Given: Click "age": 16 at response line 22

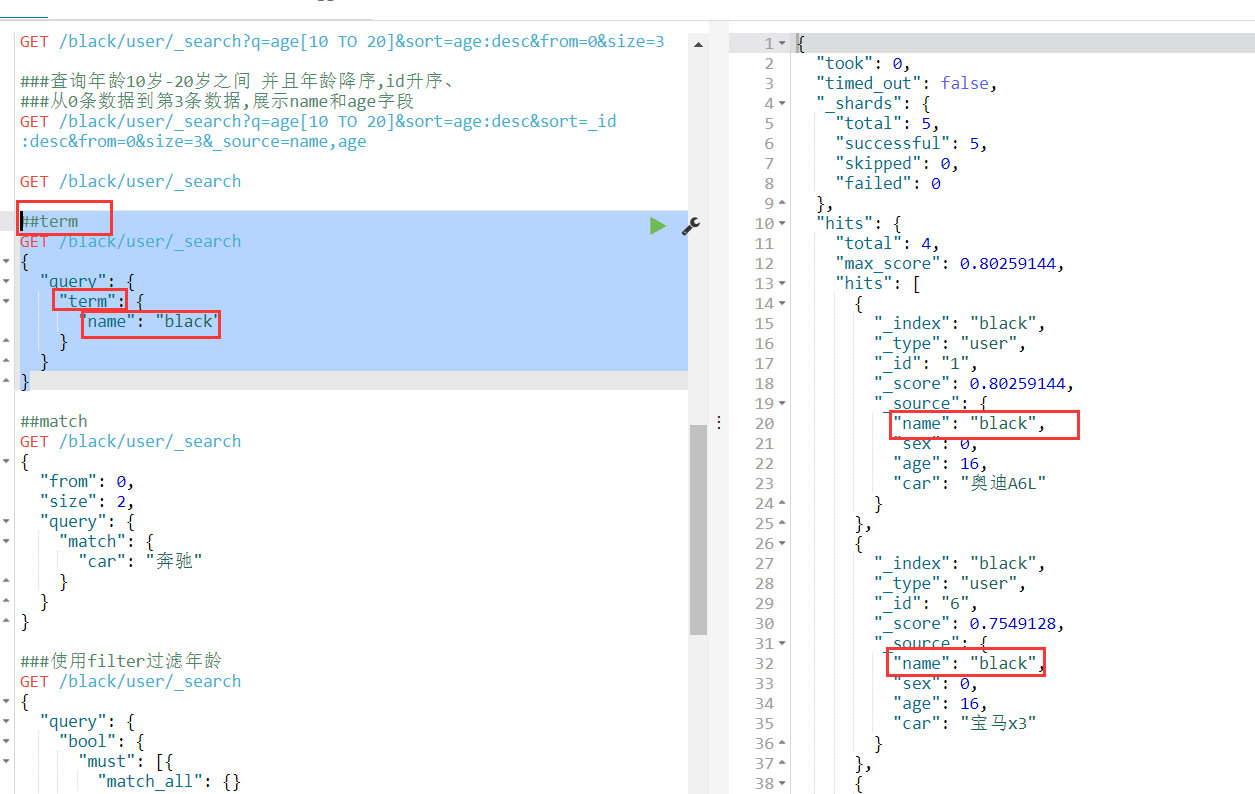Looking at the screenshot, I should pyautogui.click(x=941, y=463).
